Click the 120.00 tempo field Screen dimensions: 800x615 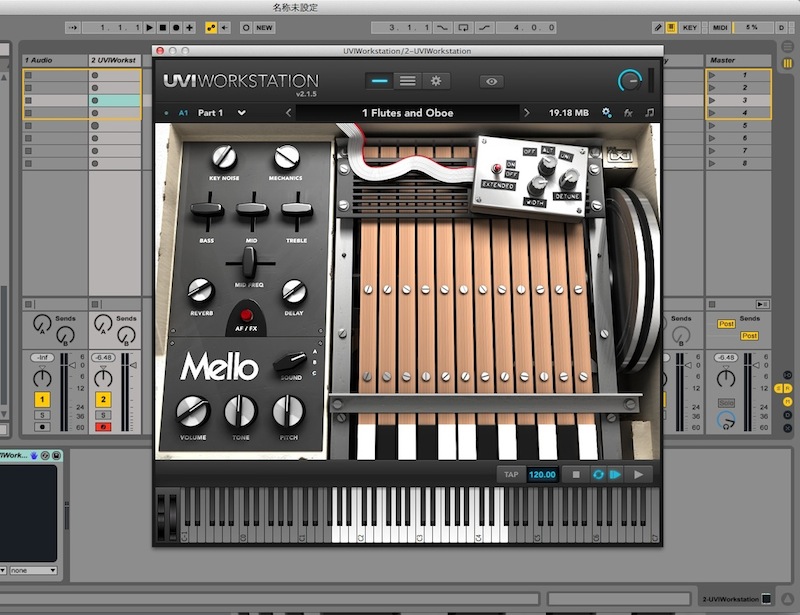542,475
